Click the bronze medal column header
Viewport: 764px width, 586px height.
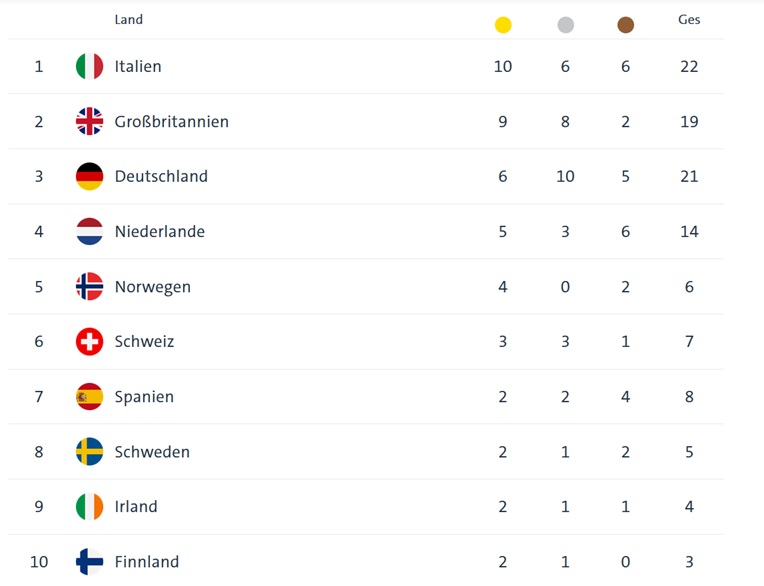626,25
